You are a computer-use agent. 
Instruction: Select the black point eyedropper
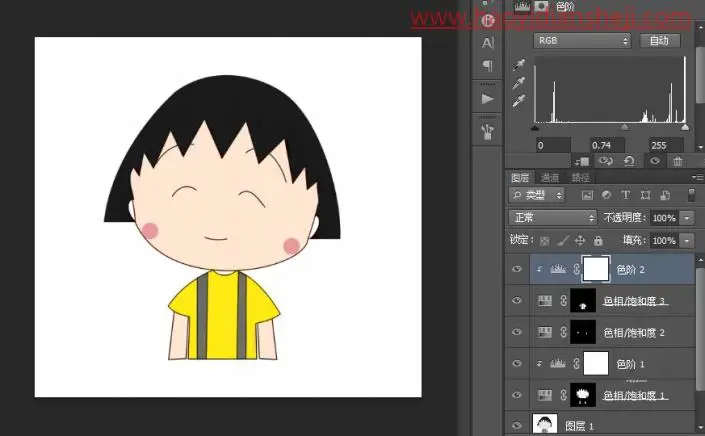(519, 65)
